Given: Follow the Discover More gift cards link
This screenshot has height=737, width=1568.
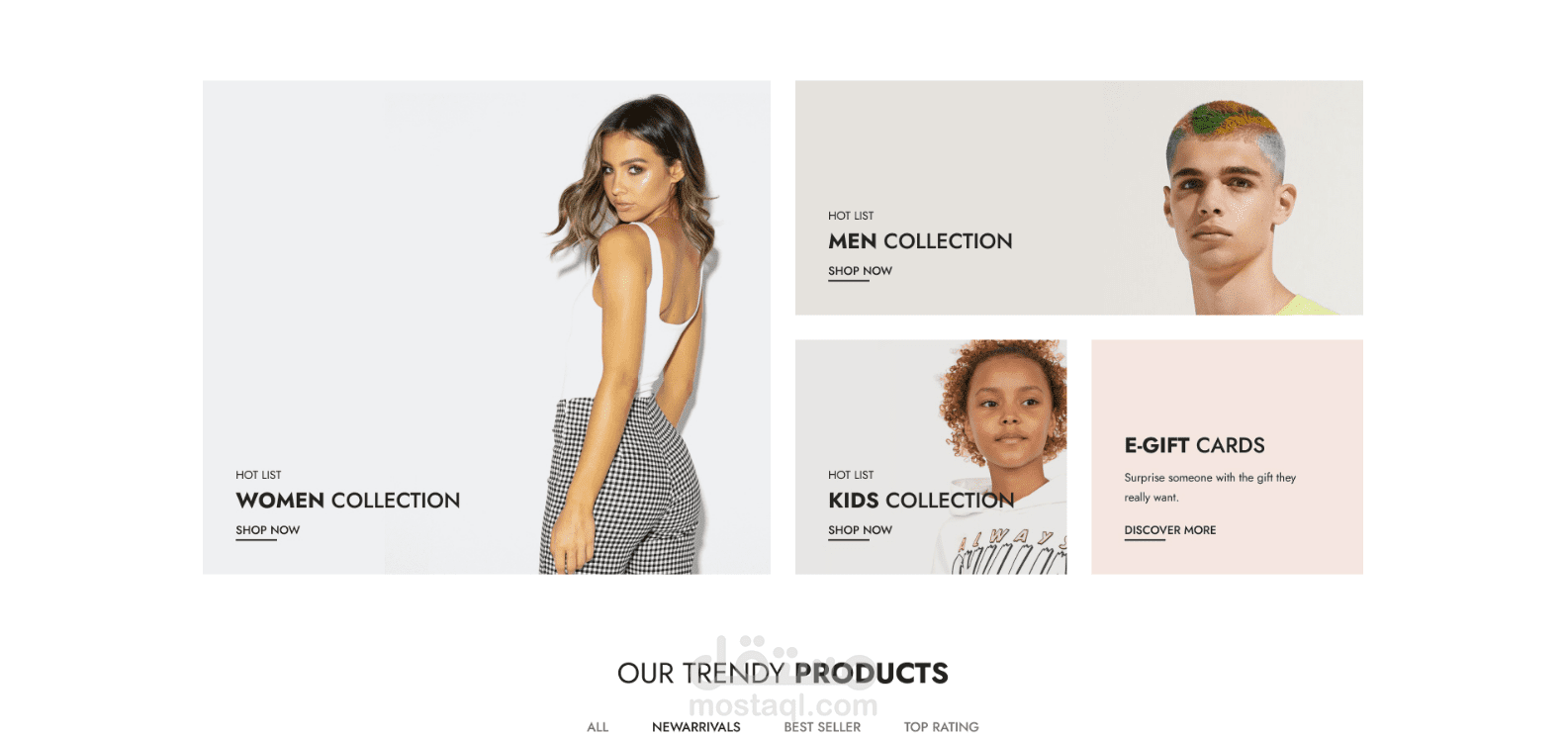Looking at the screenshot, I should pos(1169,530).
